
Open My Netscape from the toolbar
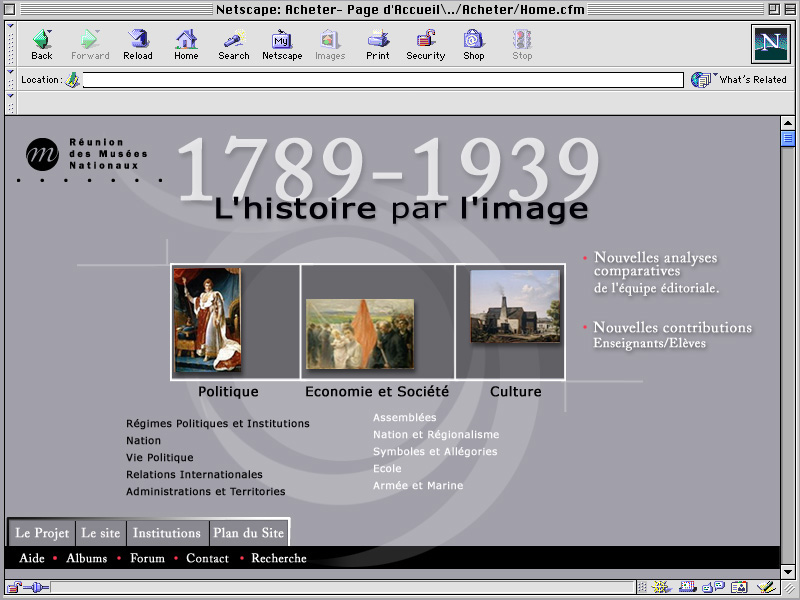click(282, 44)
